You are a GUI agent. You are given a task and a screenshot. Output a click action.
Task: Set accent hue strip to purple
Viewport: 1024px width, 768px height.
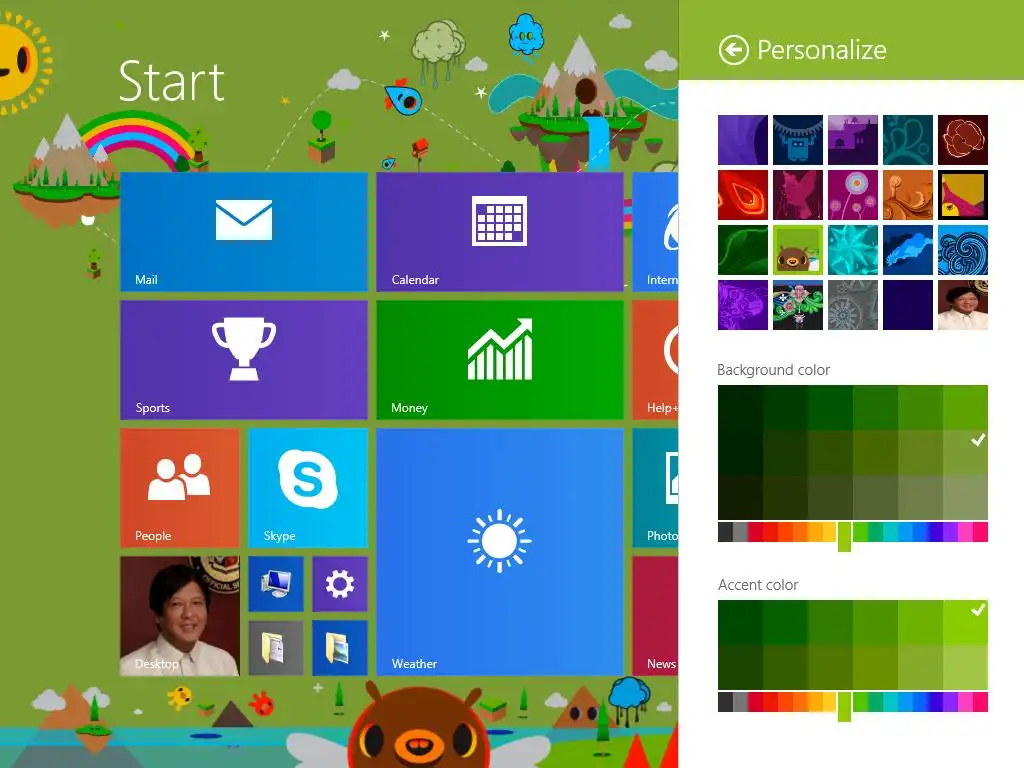point(950,702)
